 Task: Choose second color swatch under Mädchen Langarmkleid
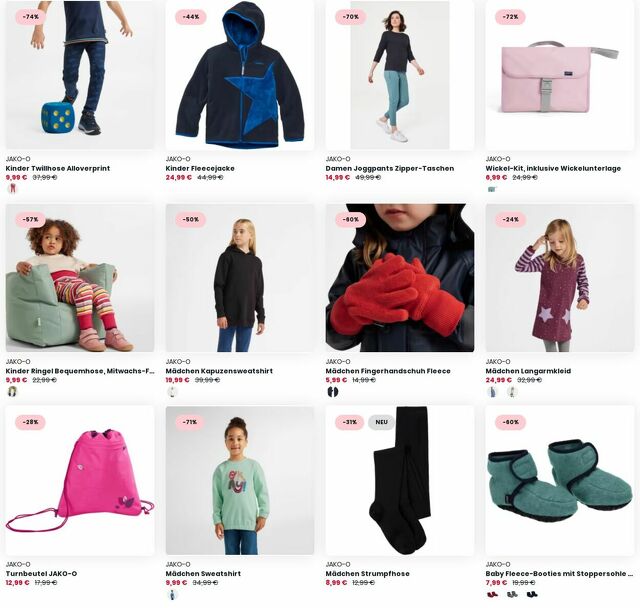512,391
